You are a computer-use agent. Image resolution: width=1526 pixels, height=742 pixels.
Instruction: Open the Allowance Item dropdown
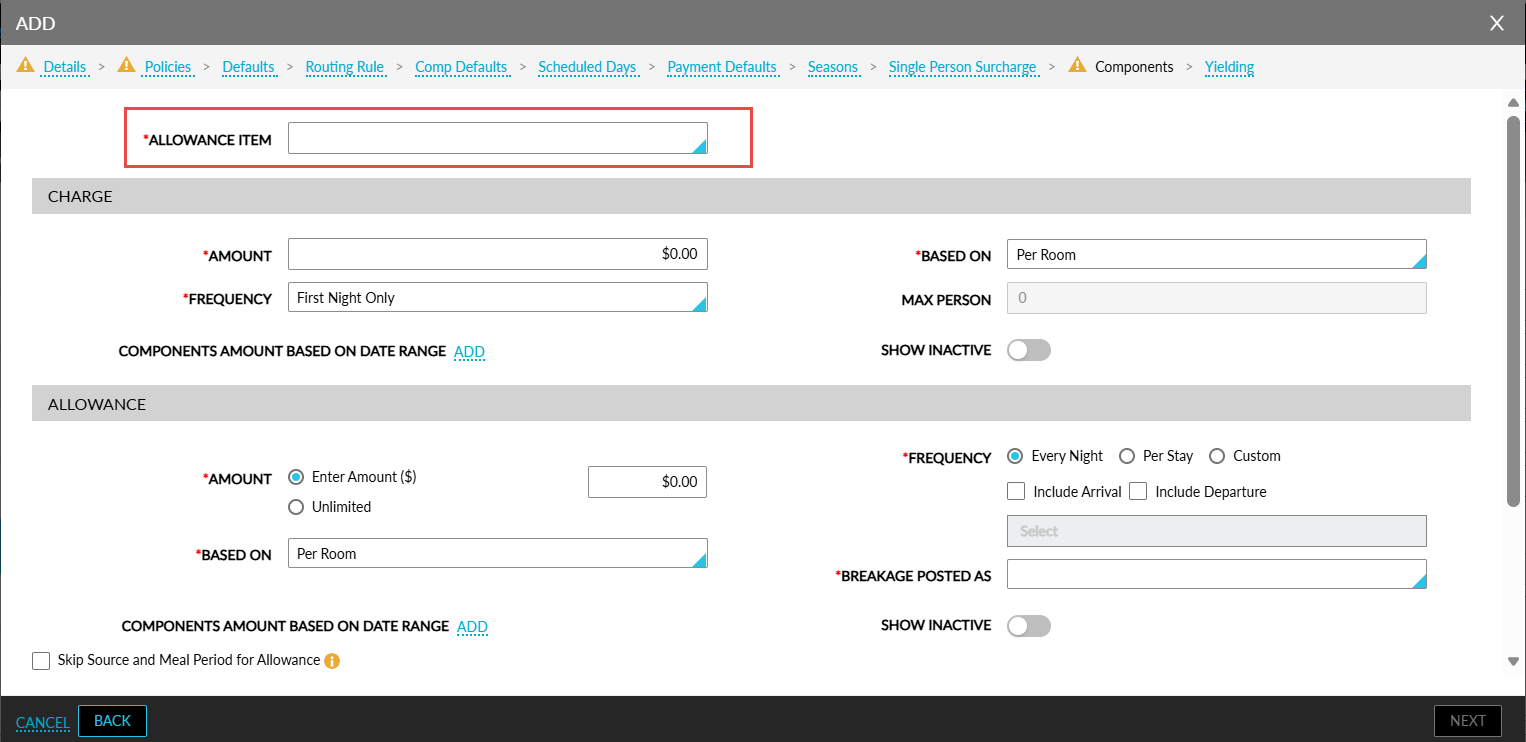click(x=497, y=139)
